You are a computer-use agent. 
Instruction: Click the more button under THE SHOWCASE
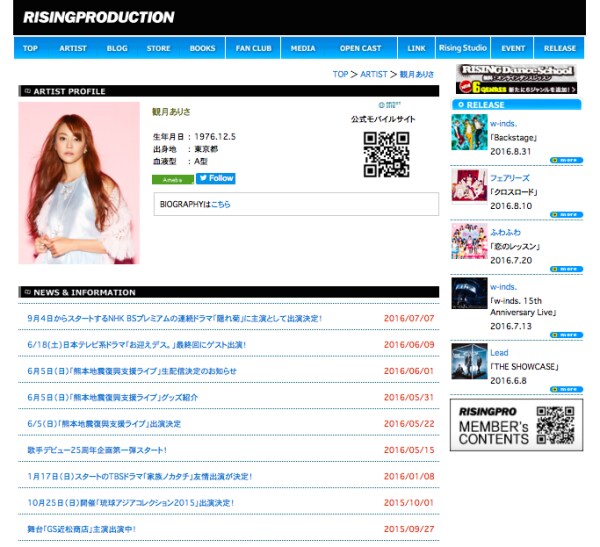click(x=567, y=390)
